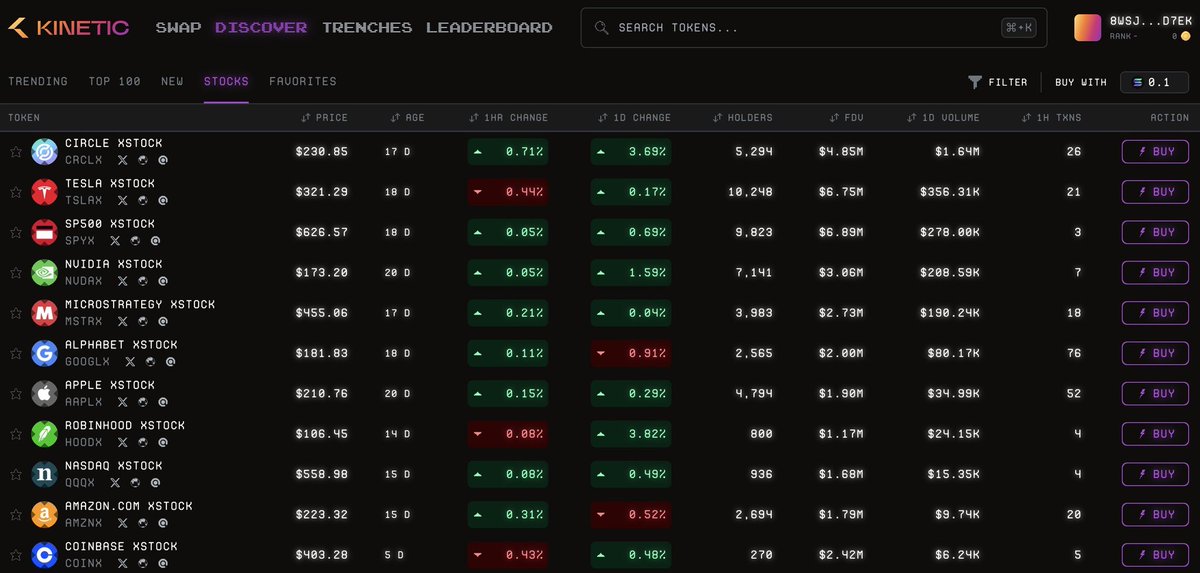Toggle favorite star for Apple xStock
Viewport: 1200px width, 573px height.
[15, 393]
